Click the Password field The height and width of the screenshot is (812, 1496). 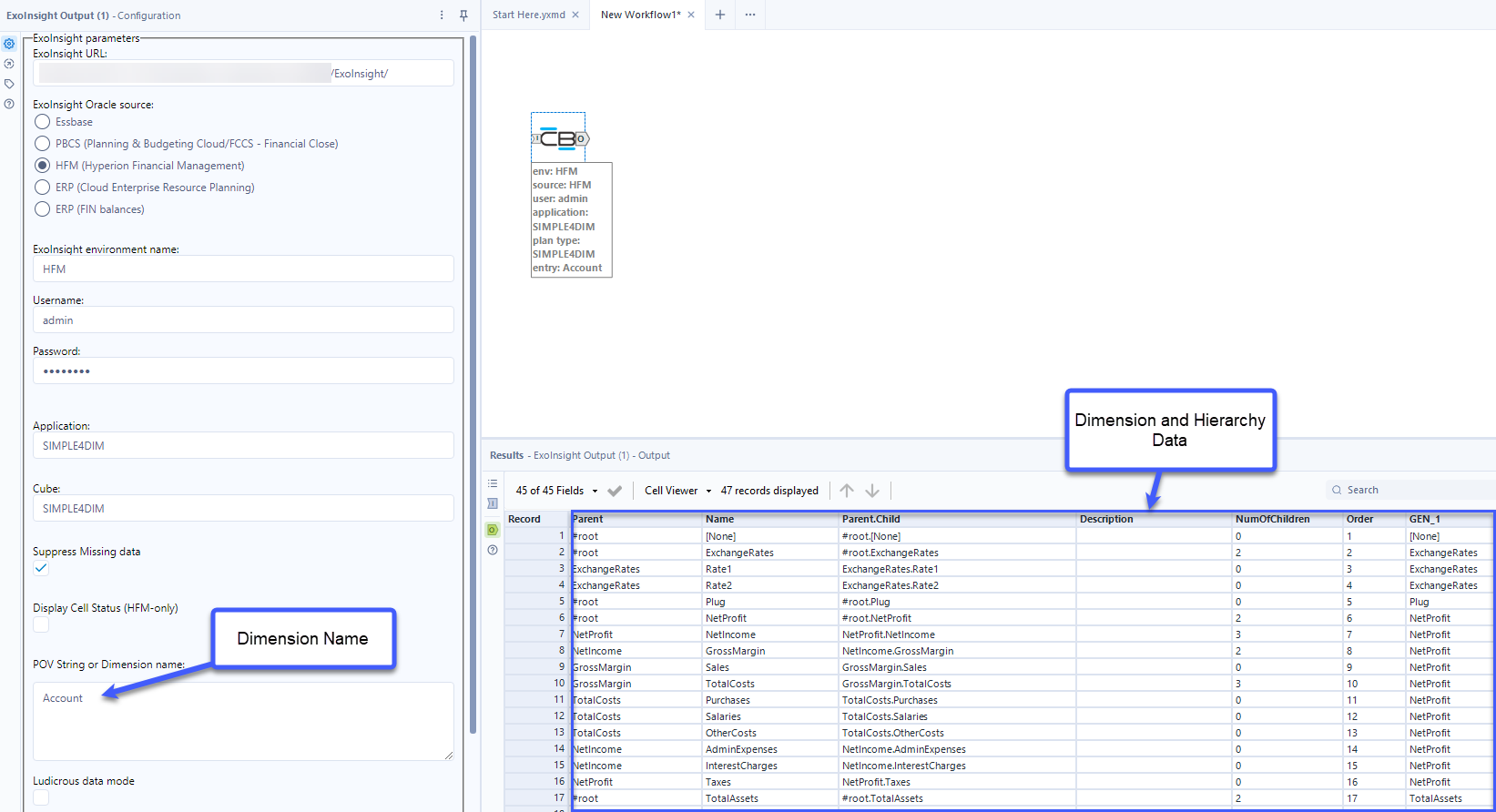click(243, 370)
